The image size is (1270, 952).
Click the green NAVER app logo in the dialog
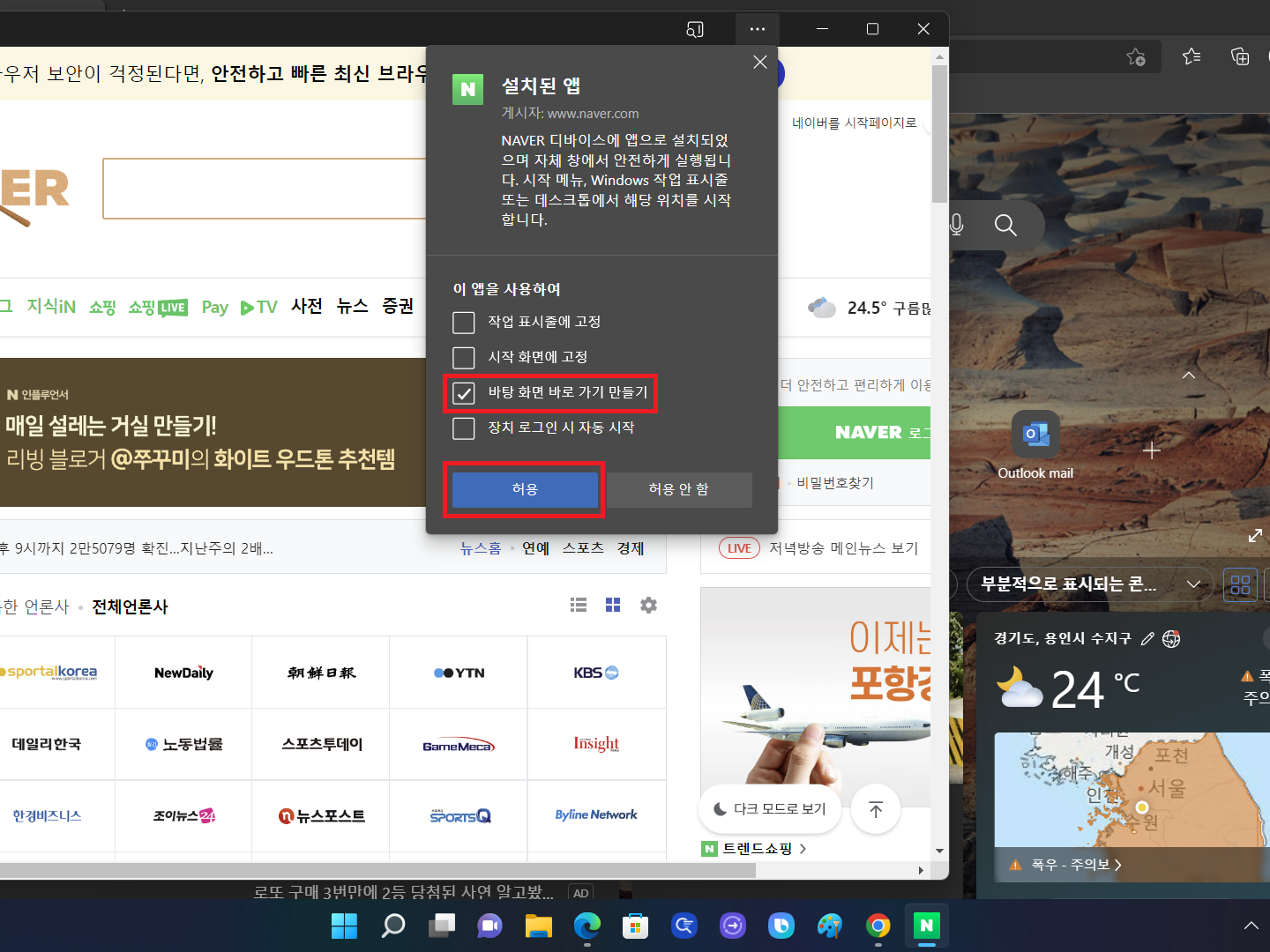pos(468,89)
